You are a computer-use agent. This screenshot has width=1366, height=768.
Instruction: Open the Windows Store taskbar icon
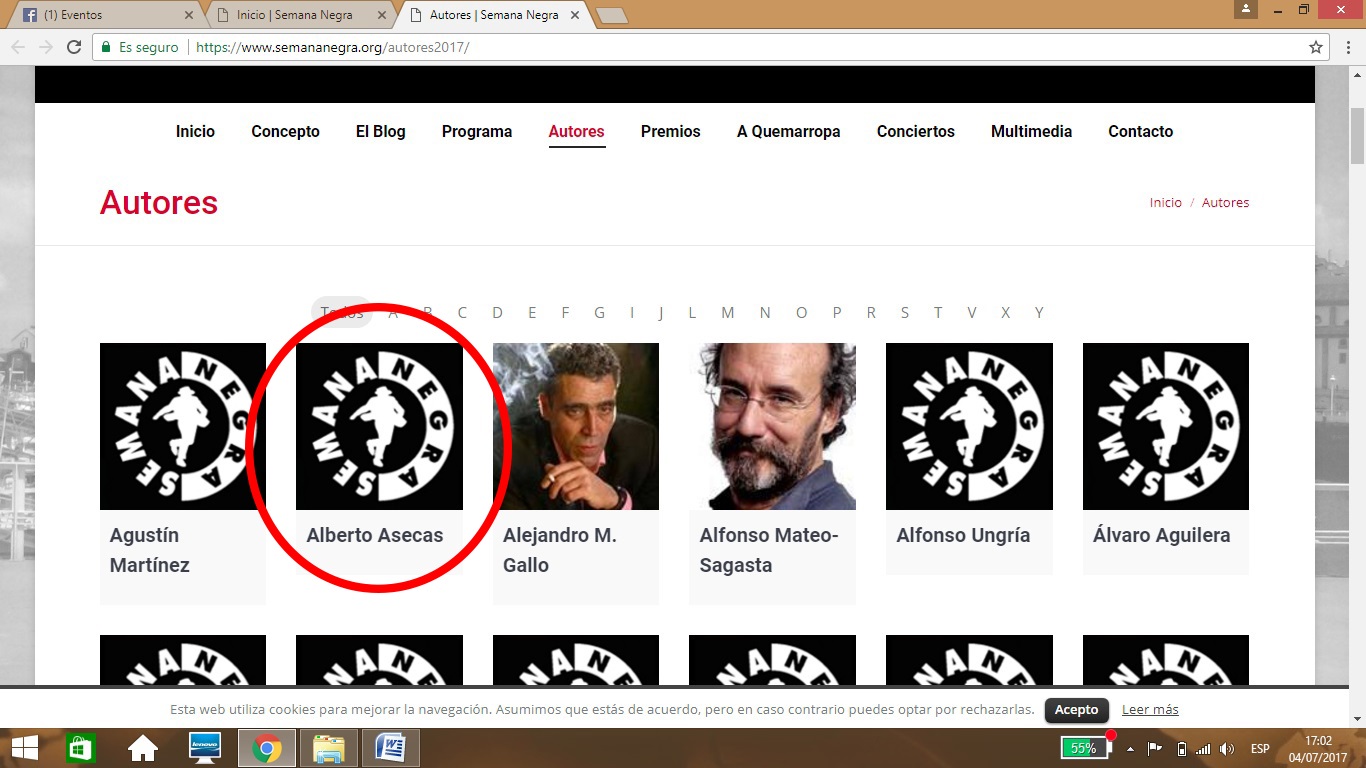point(81,748)
